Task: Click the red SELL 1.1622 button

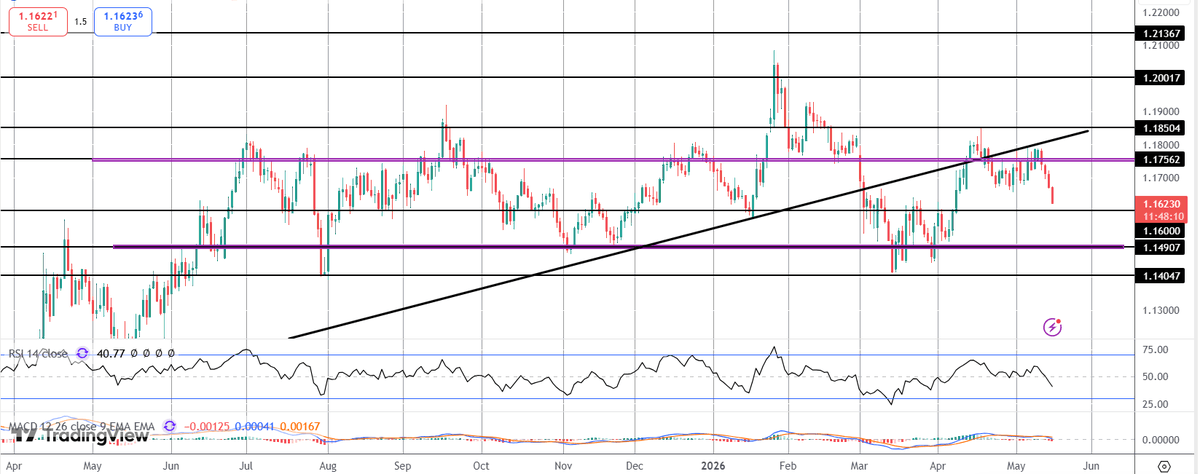Action: tap(38, 21)
